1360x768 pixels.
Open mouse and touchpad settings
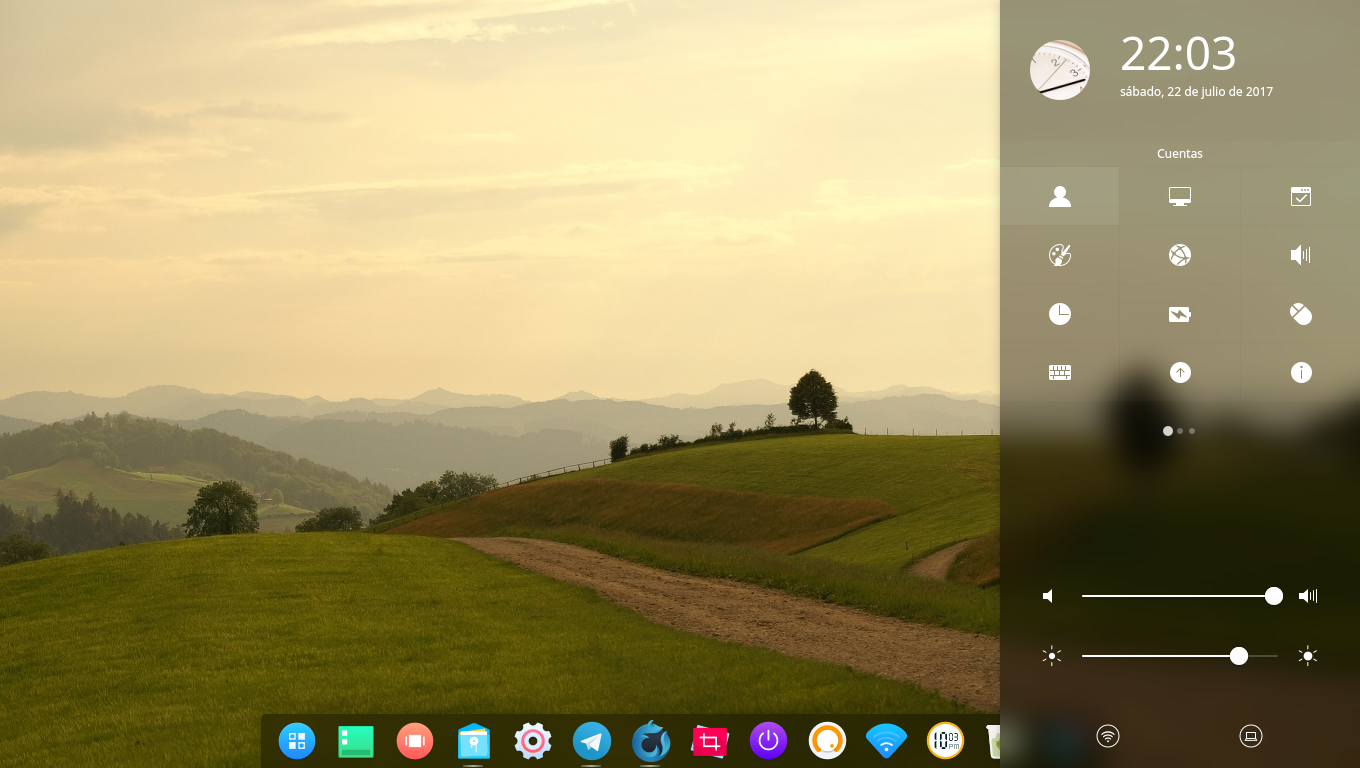(x=1300, y=314)
